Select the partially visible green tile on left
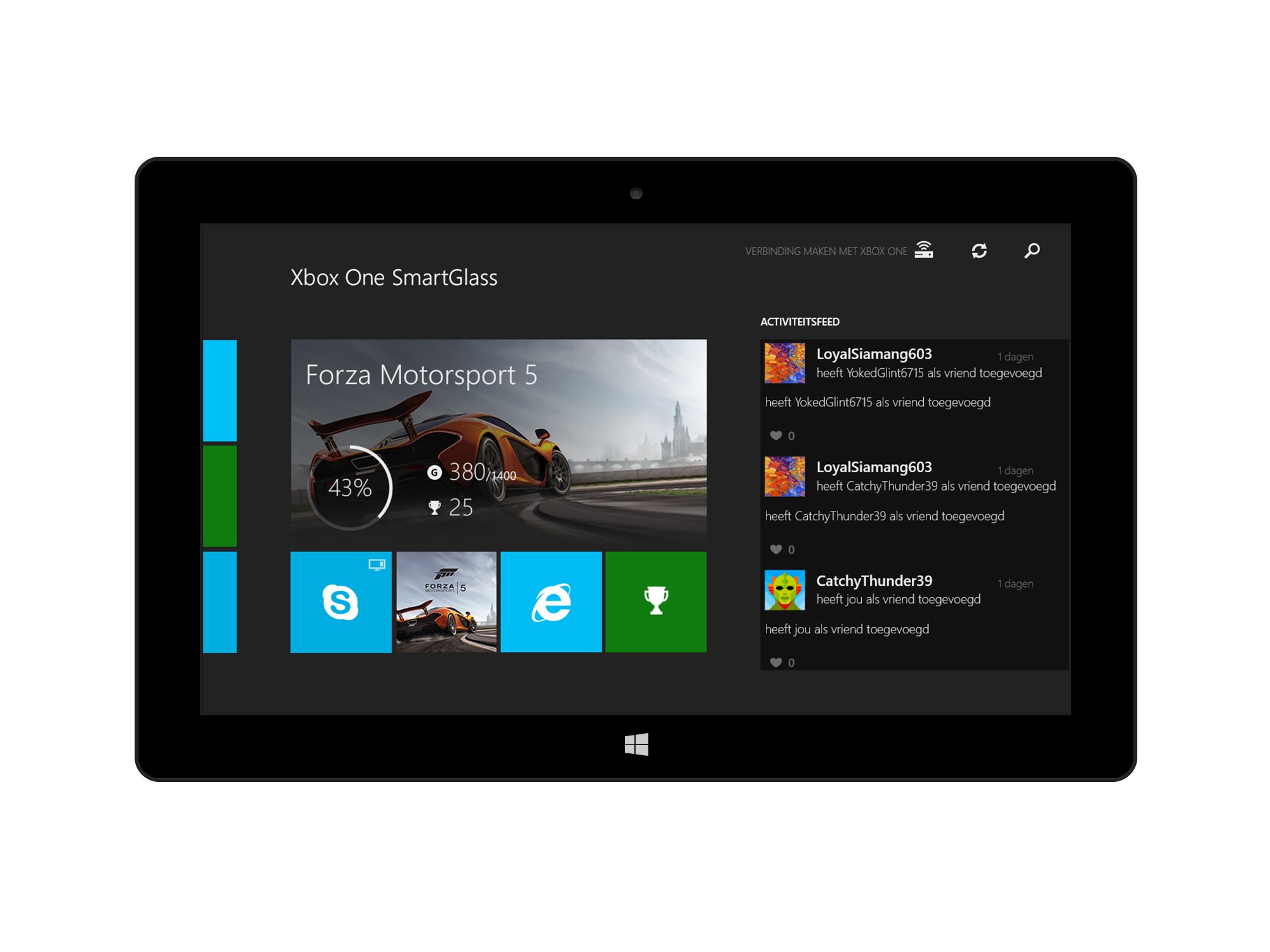Image resolution: width=1270 pixels, height=952 pixels. [220, 496]
